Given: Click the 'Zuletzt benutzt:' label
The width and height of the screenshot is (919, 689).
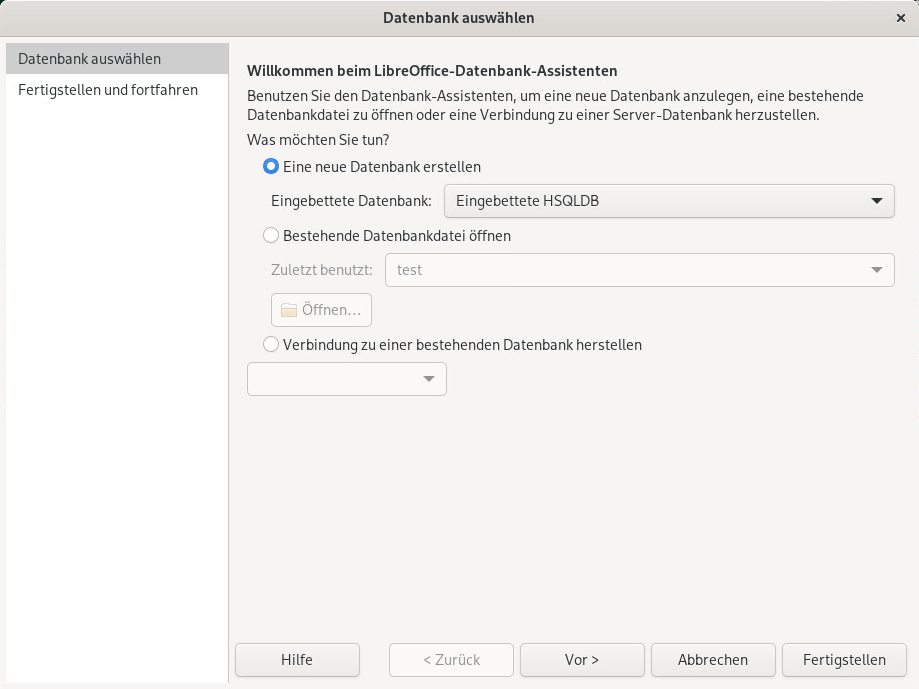Looking at the screenshot, I should click(x=322, y=270).
